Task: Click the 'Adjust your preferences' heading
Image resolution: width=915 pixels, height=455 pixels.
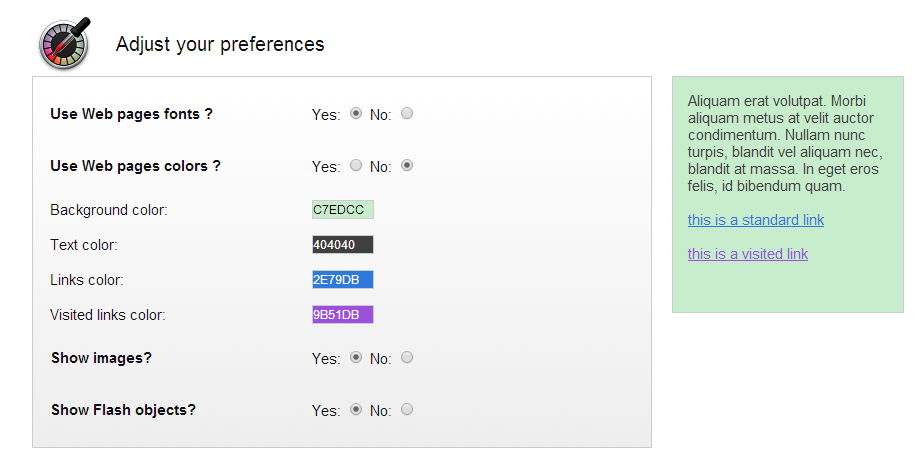Action: pos(220,44)
